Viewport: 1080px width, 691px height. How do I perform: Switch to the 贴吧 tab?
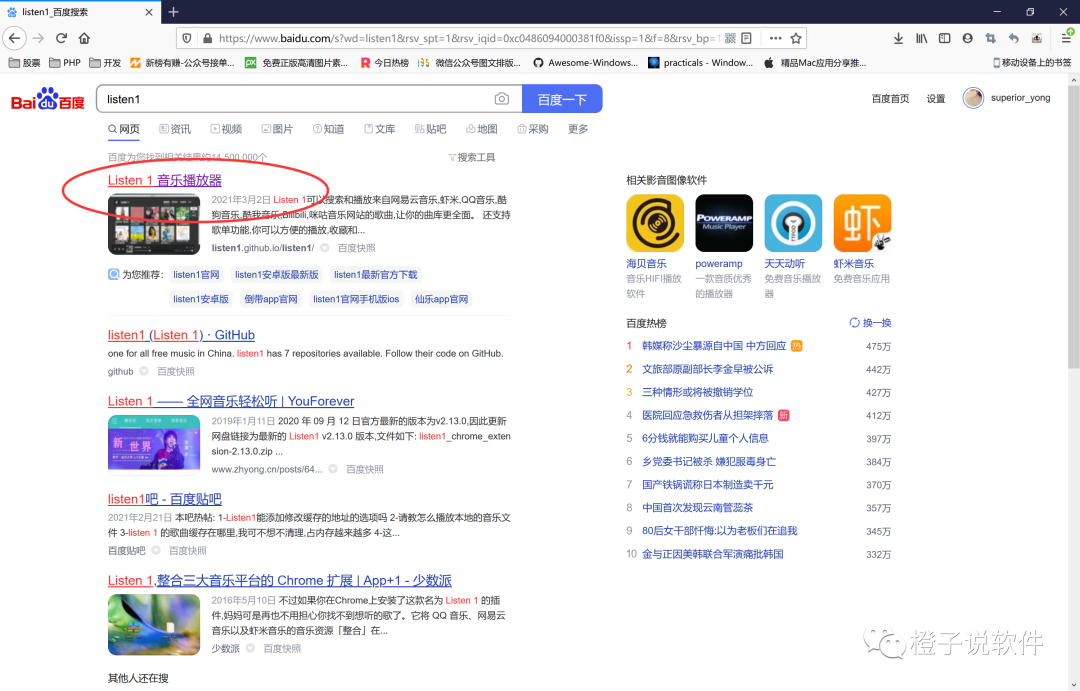click(x=430, y=129)
